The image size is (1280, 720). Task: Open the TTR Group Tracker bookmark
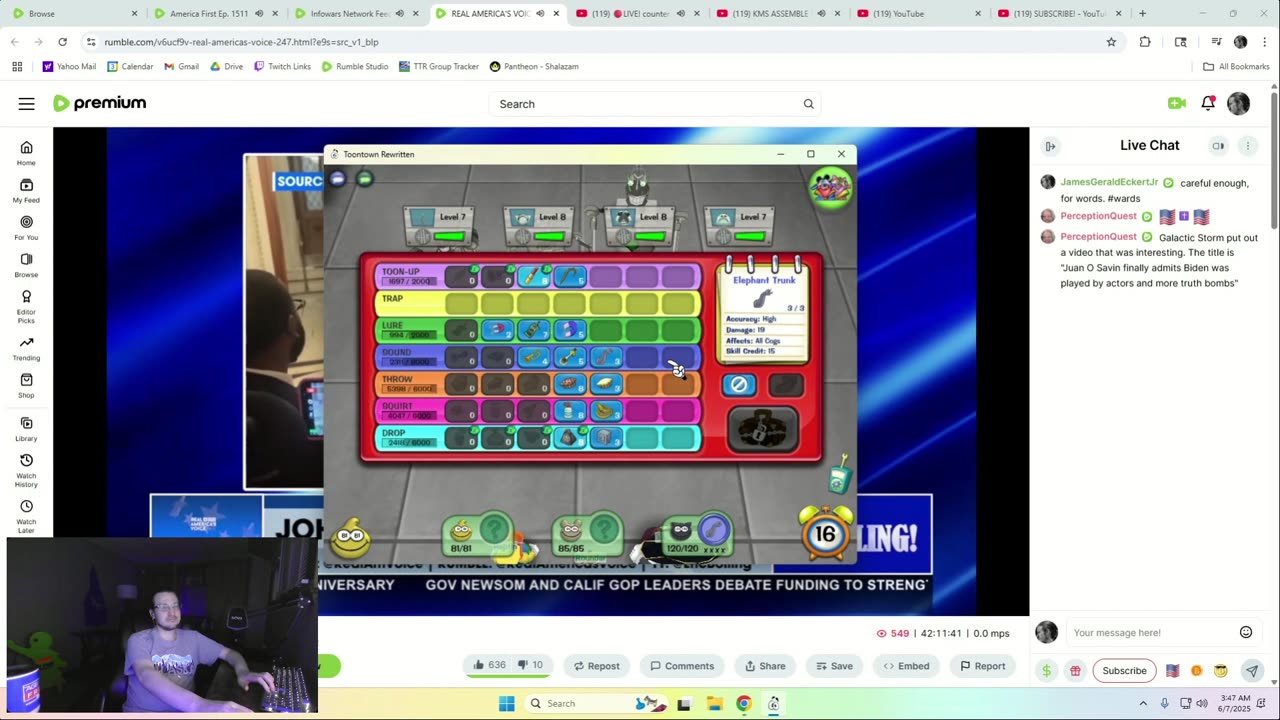click(x=438, y=66)
